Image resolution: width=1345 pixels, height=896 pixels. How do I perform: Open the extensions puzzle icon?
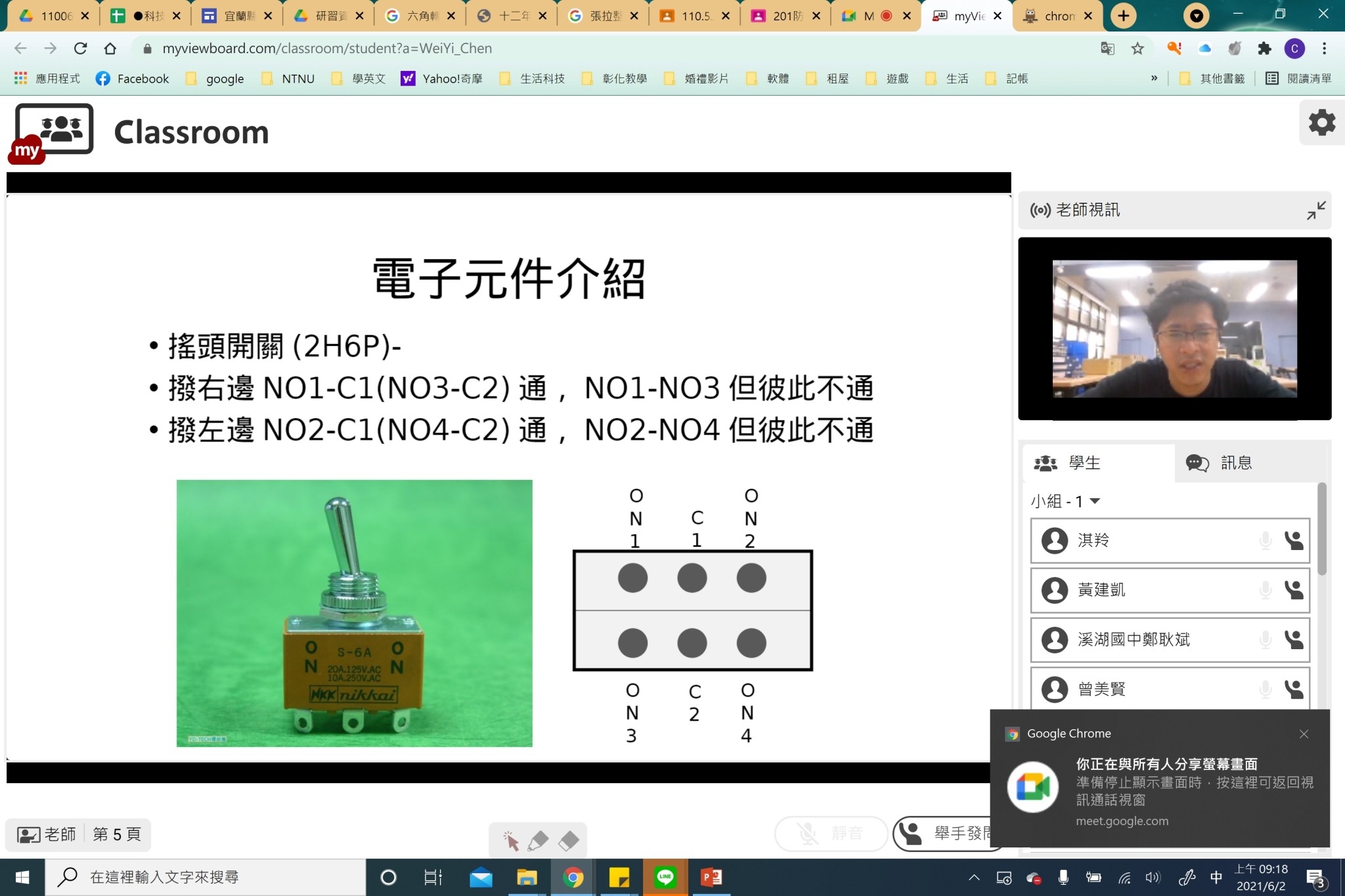1264,49
